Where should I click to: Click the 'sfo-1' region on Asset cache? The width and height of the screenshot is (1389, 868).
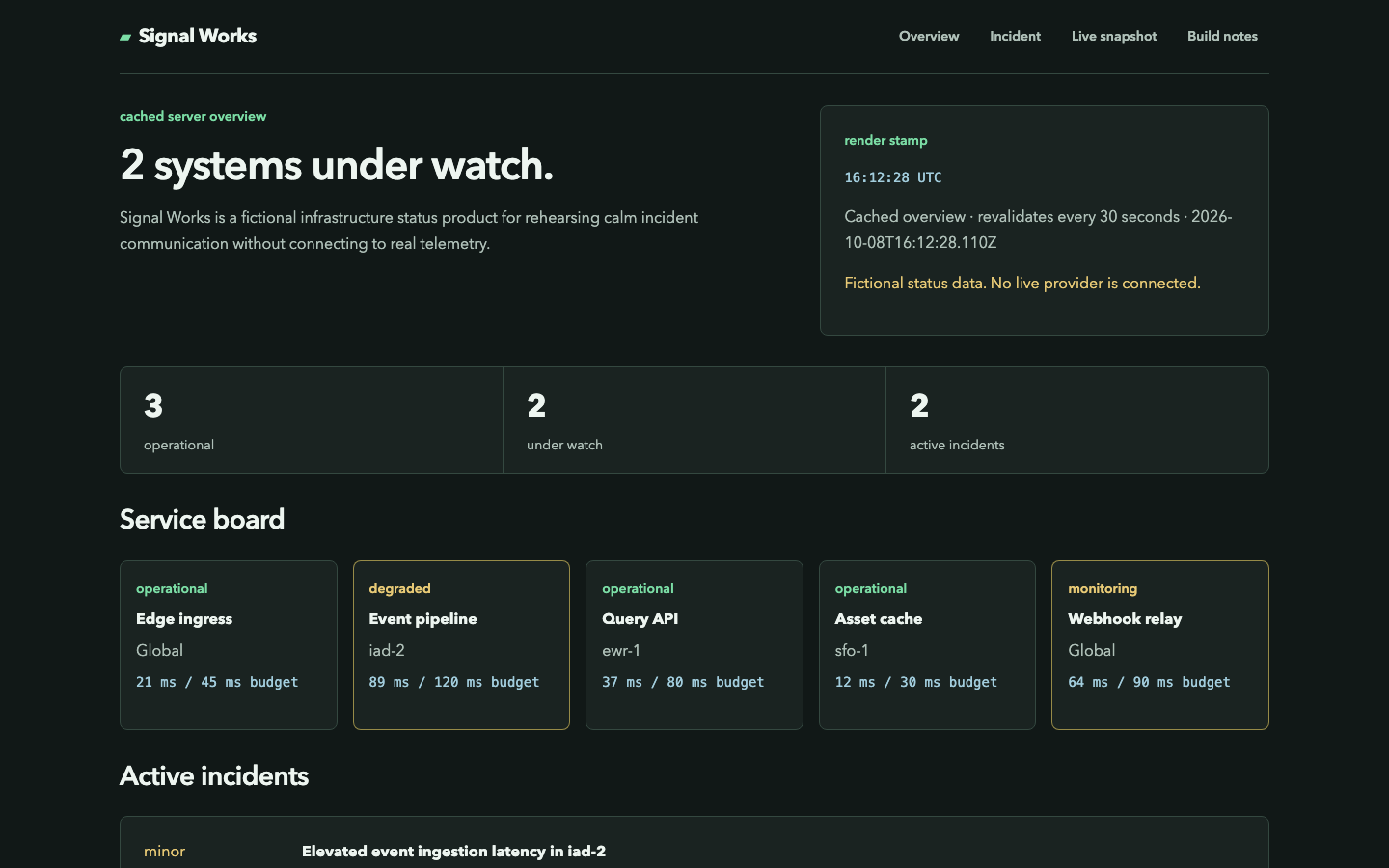click(852, 650)
